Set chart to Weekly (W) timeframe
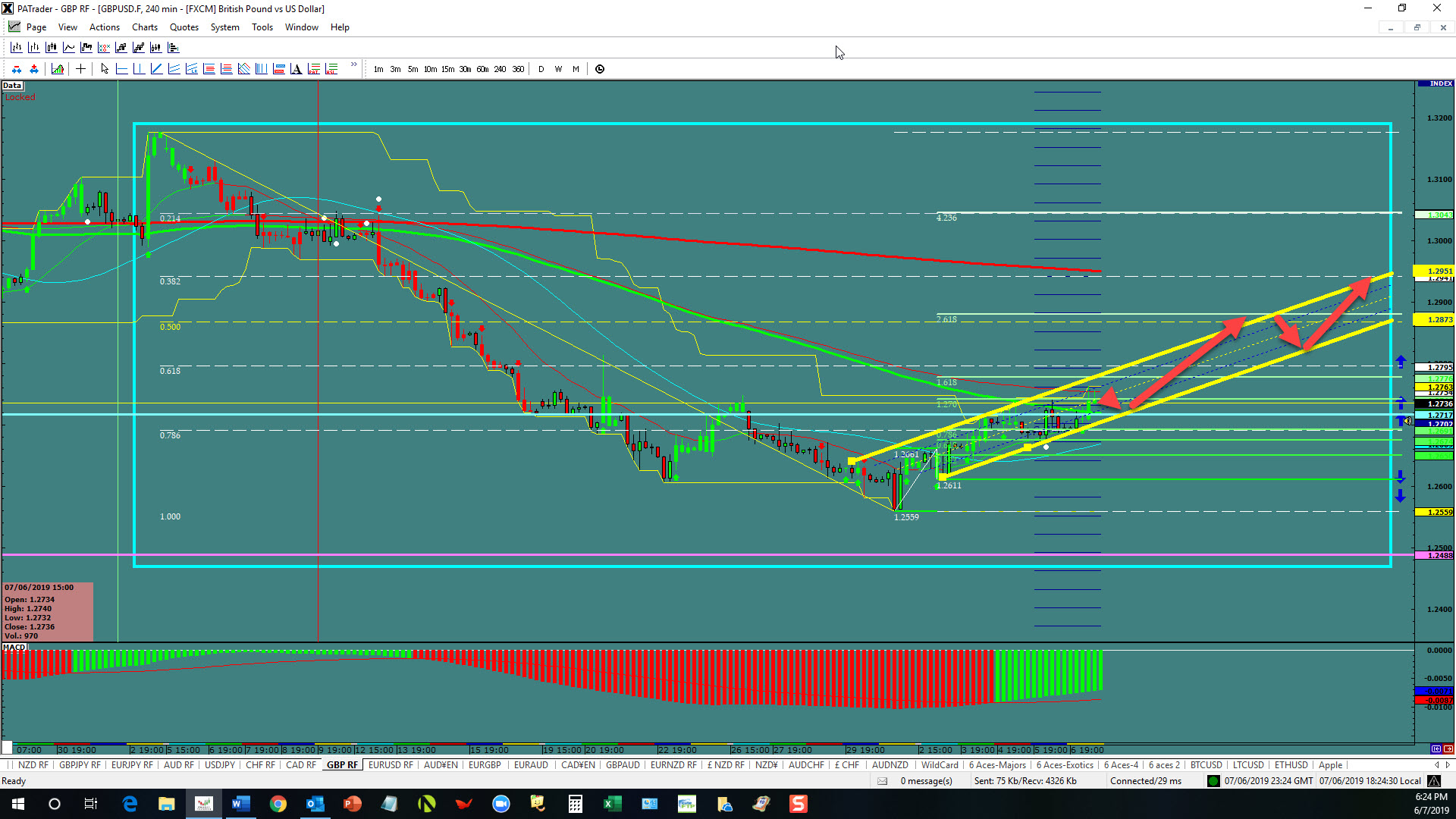Screen dimensions: 1456x819 [x=558, y=69]
